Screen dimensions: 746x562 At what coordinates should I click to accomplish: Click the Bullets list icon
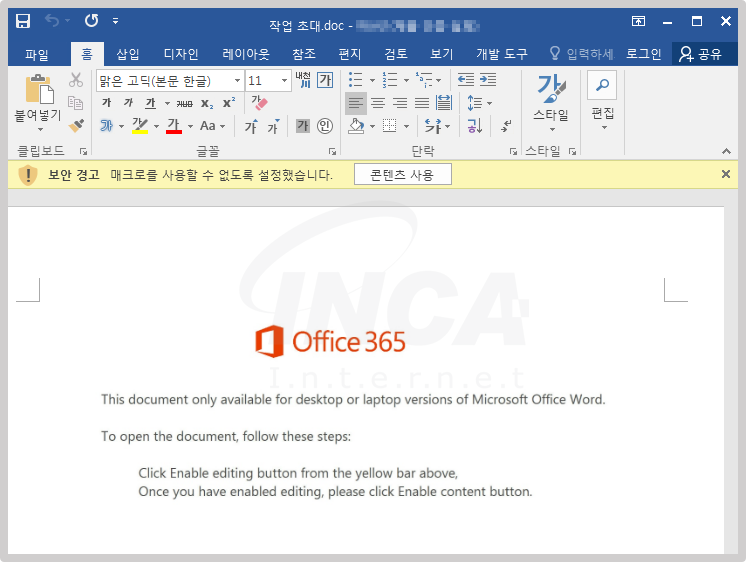coord(355,80)
